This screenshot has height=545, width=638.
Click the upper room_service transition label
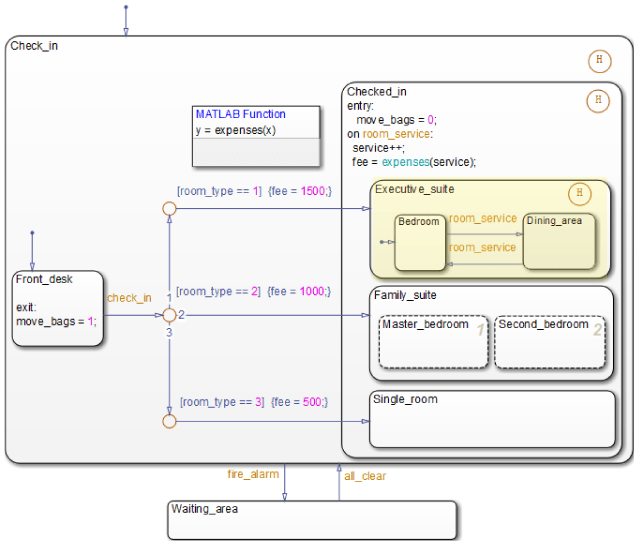(x=483, y=219)
